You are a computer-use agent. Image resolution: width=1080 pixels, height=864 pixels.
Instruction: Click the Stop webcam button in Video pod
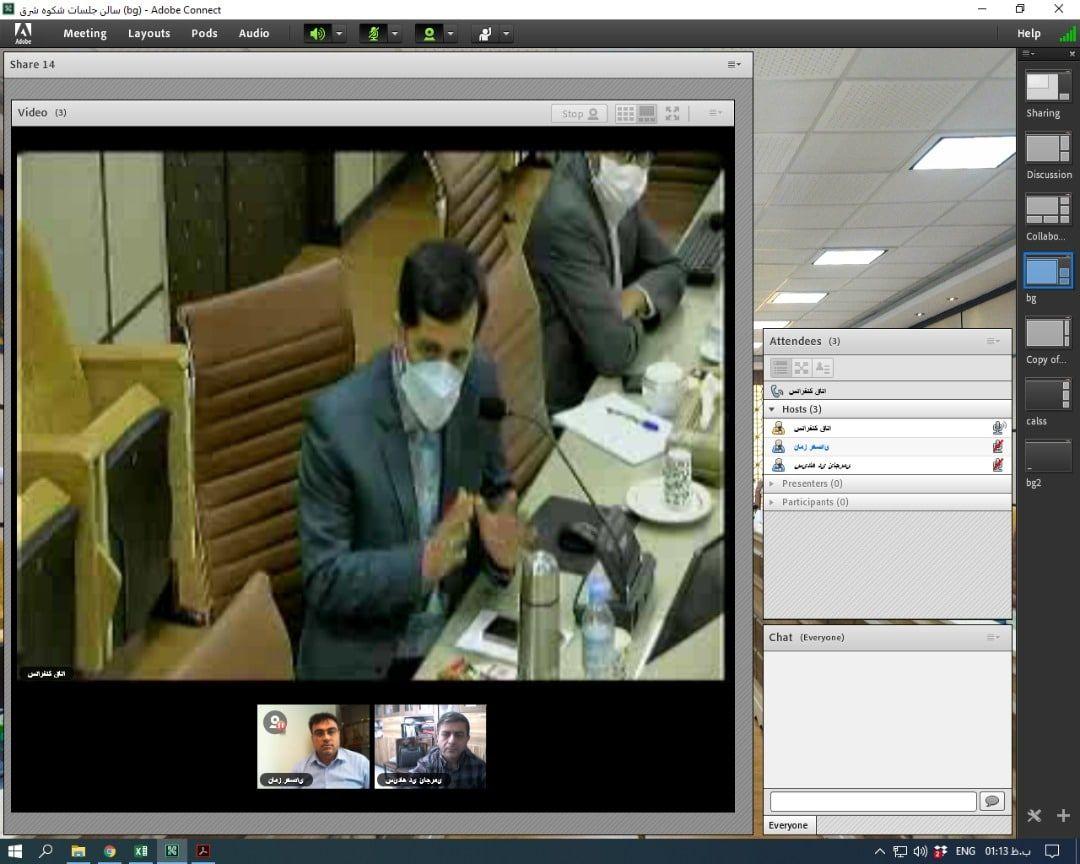pyautogui.click(x=579, y=114)
